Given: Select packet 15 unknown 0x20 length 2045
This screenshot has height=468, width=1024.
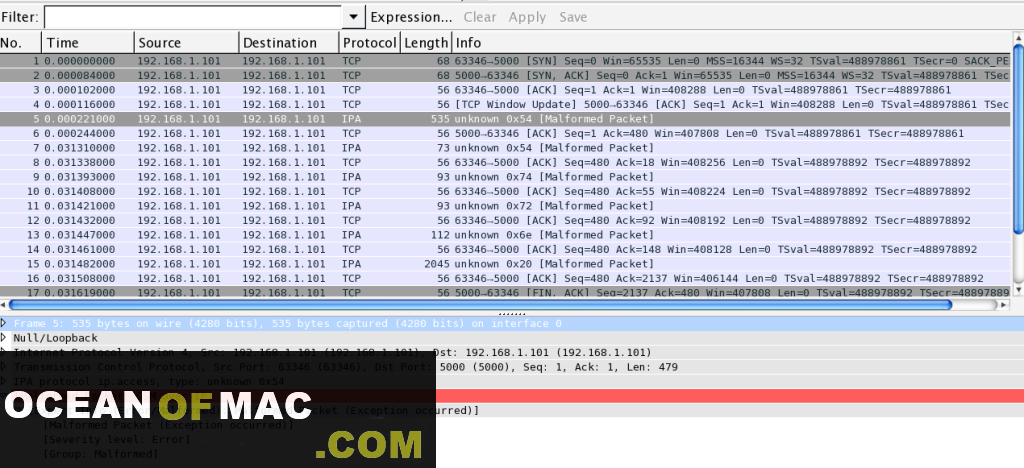Looking at the screenshot, I should (505, 264).
